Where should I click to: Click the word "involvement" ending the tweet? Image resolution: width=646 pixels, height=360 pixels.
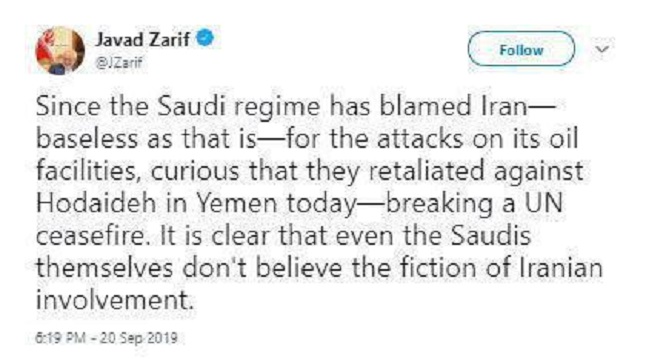click(x=114, y=300)
